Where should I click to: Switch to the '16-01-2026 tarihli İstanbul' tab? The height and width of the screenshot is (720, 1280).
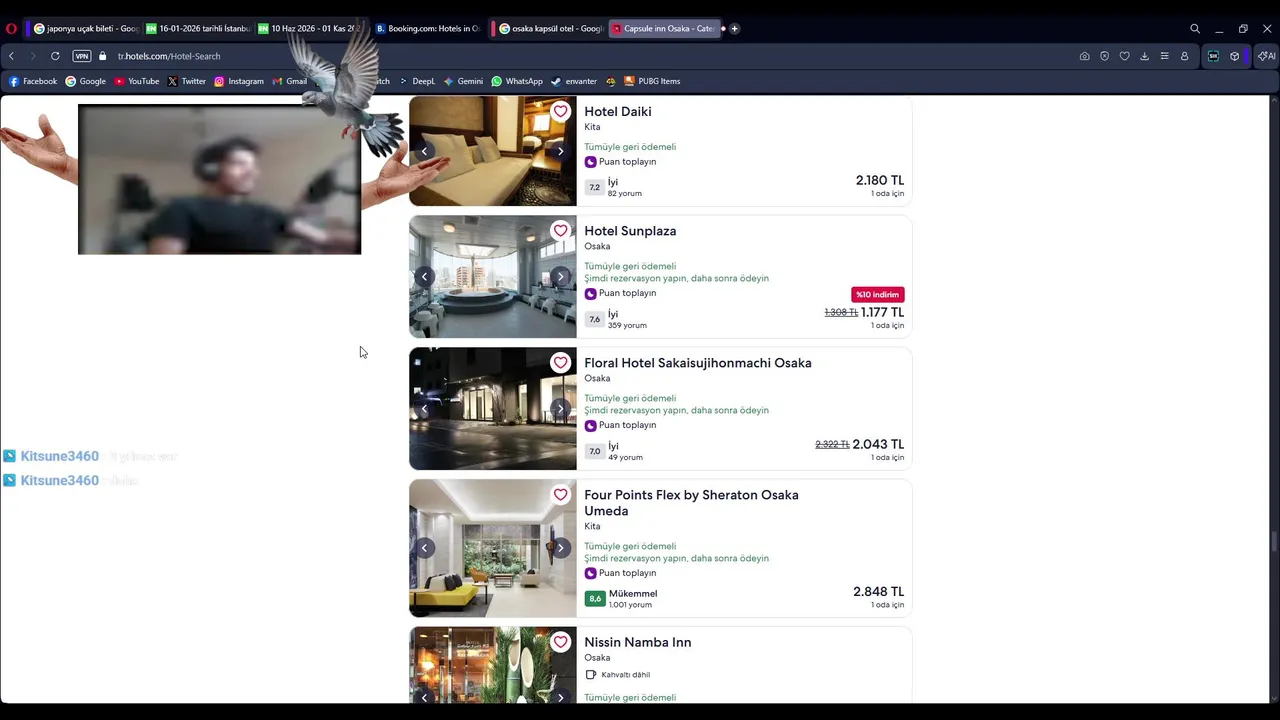click(x=197, y=29)
